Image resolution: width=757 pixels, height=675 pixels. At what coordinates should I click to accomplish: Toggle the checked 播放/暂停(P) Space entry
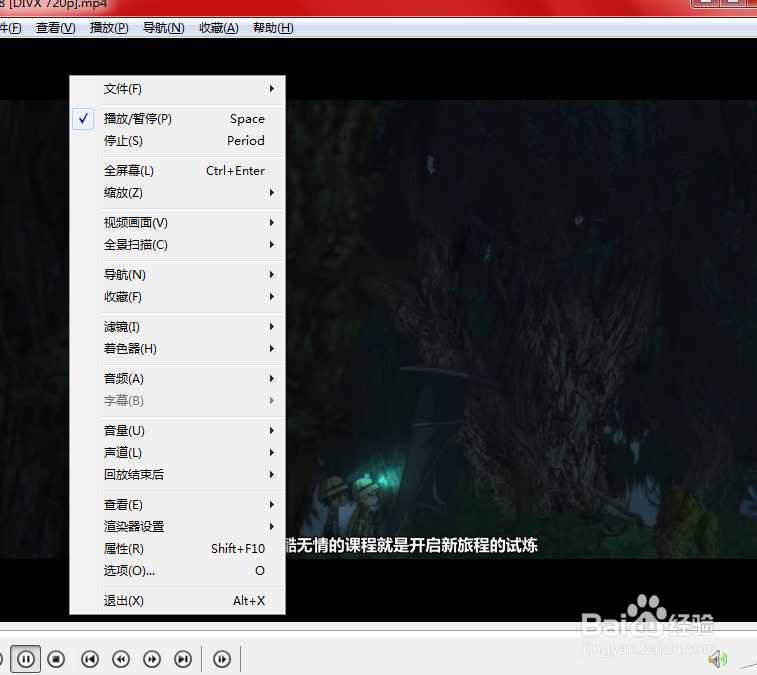[178, 119]
